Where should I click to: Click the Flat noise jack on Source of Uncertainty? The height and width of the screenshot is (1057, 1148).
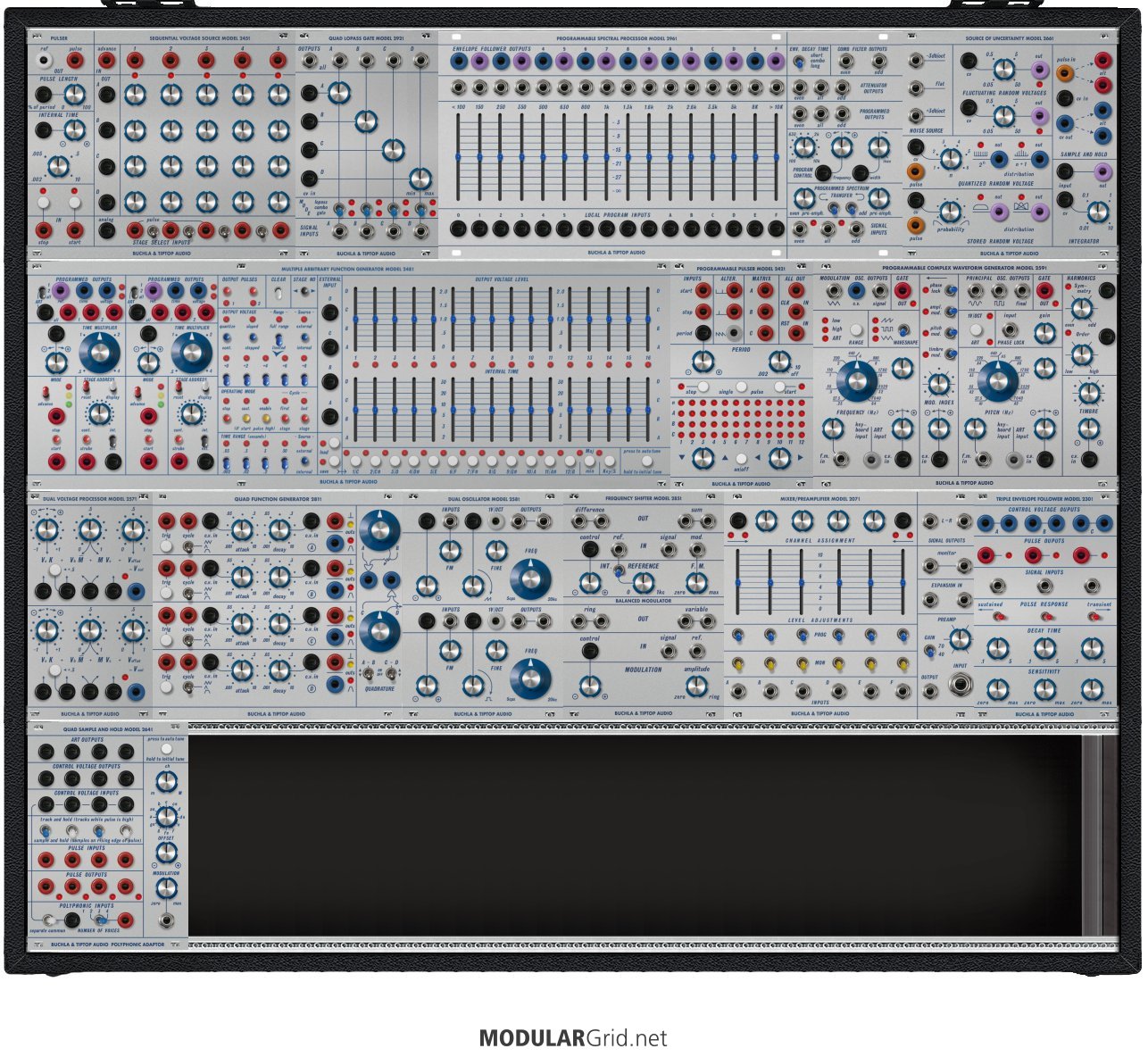(x=916, y=90)
